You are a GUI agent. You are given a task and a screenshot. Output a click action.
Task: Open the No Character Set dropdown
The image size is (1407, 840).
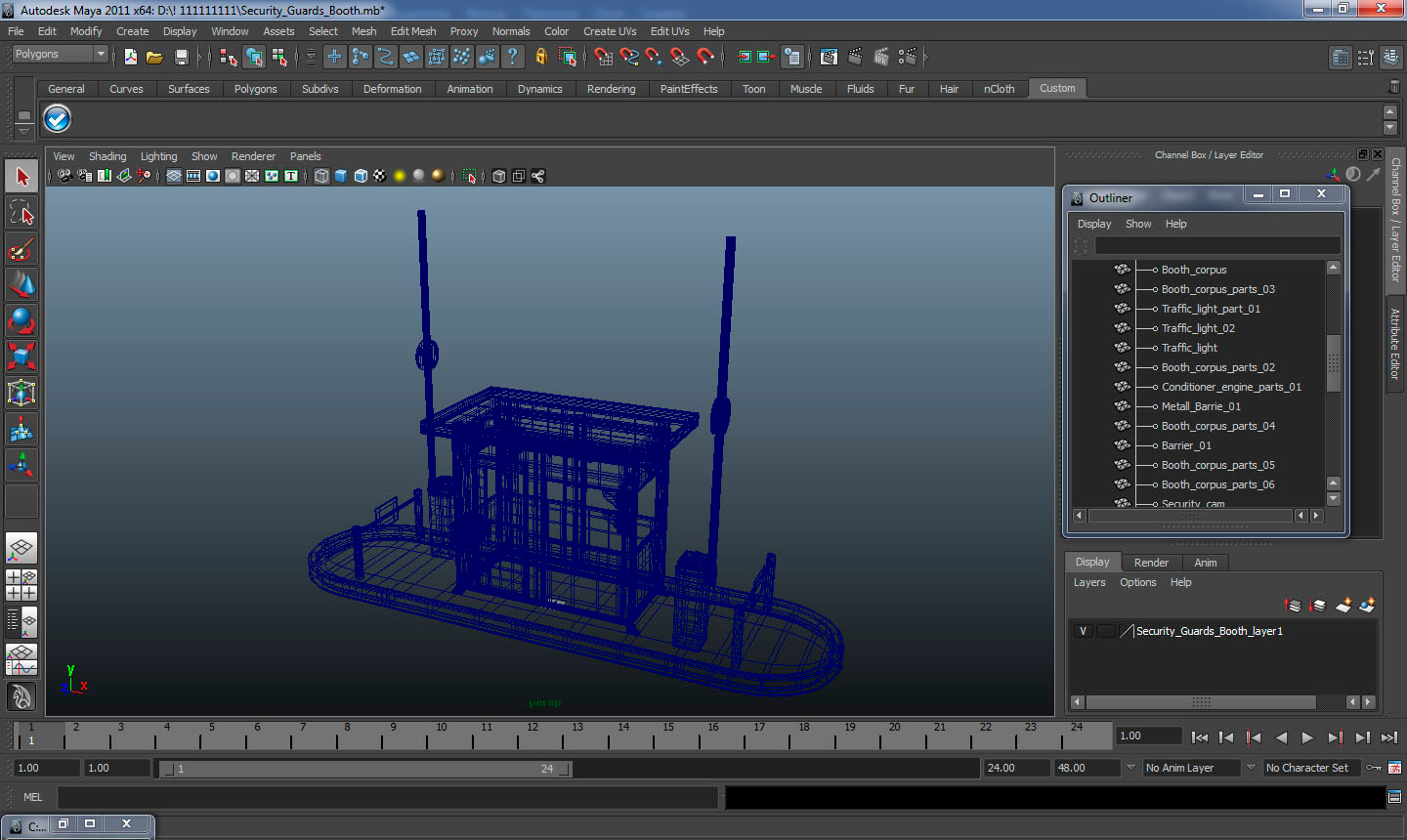click(1311, 768)
